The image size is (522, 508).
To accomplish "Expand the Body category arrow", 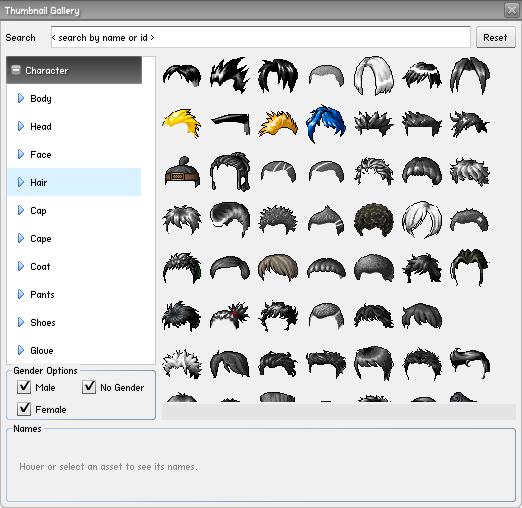I will pyautogui.click(x=21, y=98).
